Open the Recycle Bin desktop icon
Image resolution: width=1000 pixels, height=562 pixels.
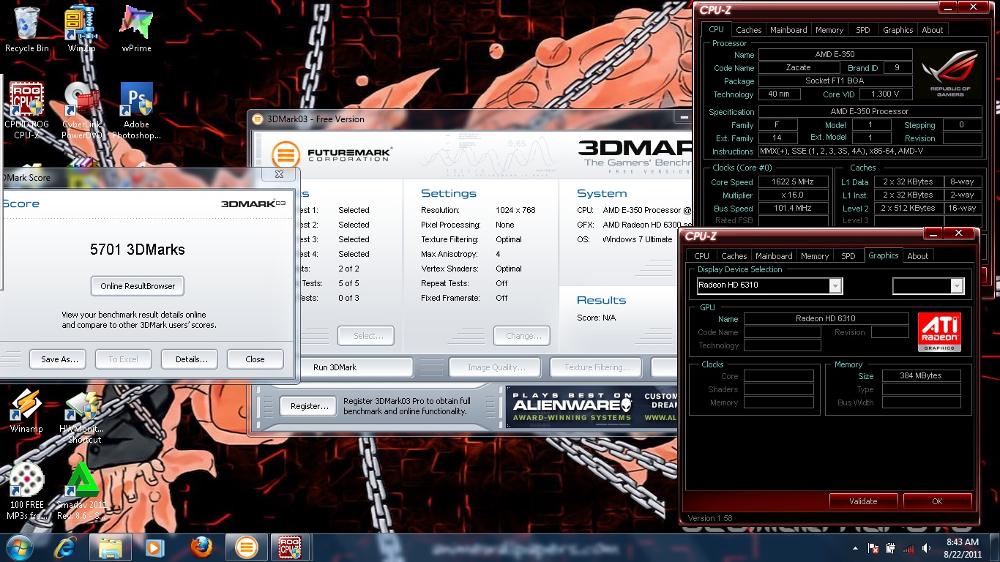tap(26, 29)
